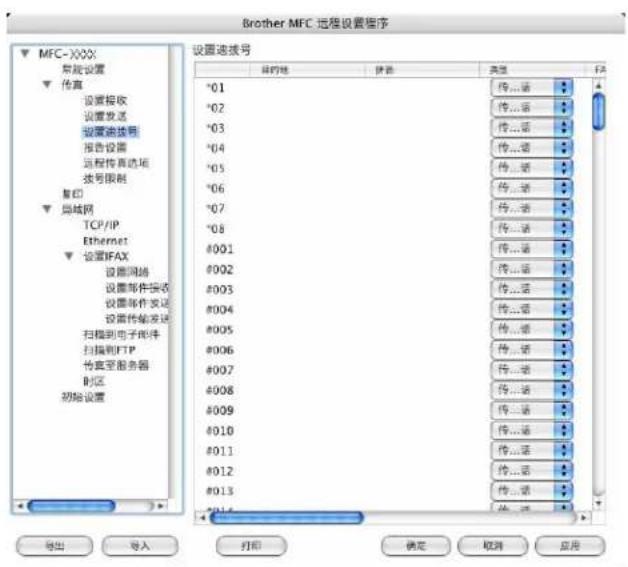Click the 设置IFAX tree label
Image resolution: width=628 pixels, height=567 pixels.
tap(106, 256)
